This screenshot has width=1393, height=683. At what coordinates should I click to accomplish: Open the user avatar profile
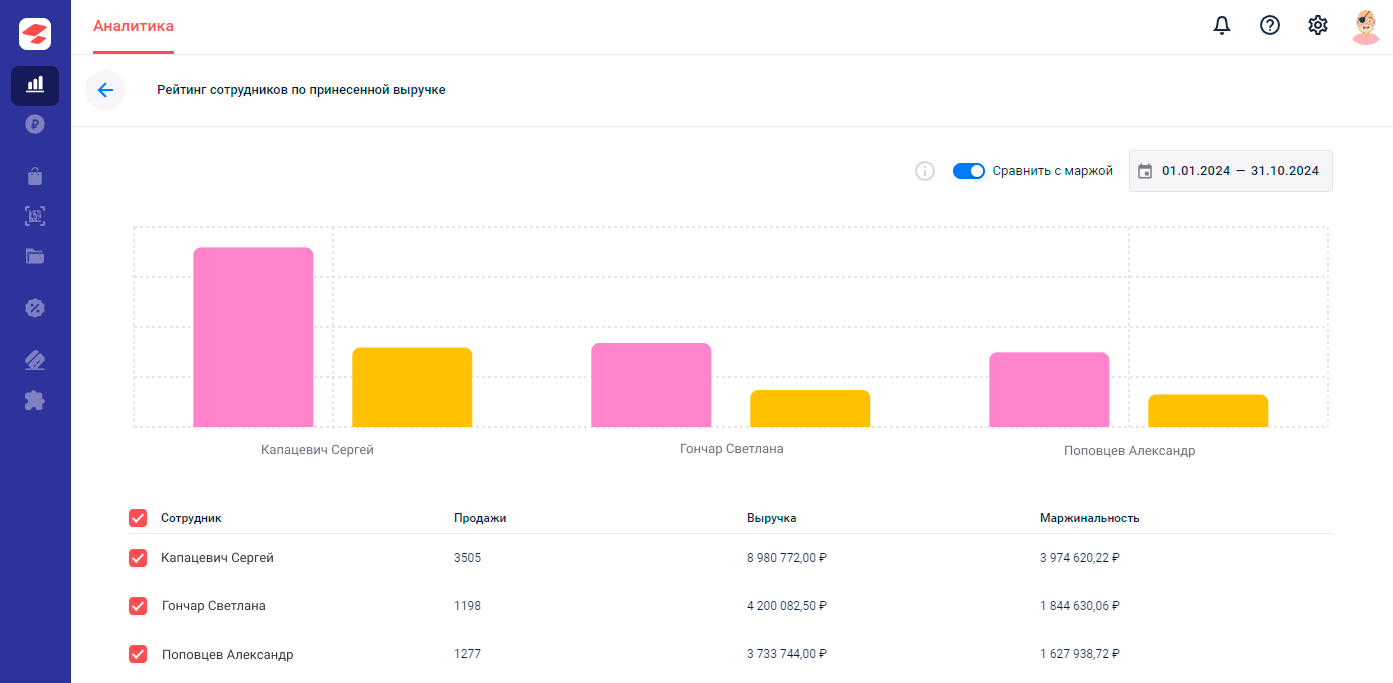point(1366,27)
